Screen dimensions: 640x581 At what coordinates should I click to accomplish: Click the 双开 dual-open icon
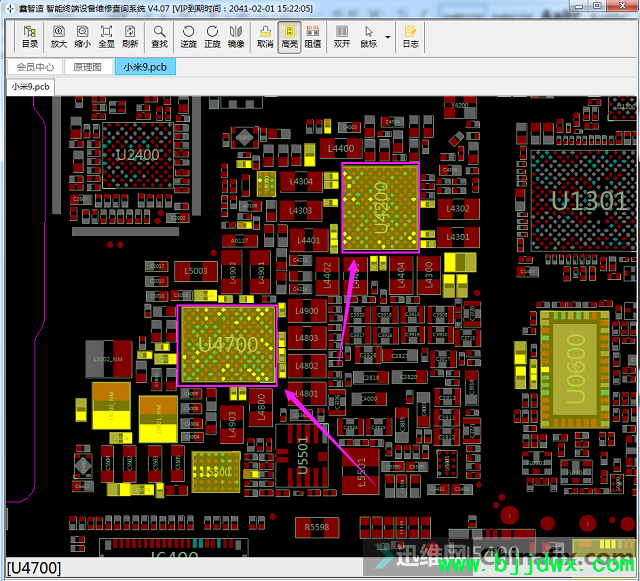[x=342, y=37]
